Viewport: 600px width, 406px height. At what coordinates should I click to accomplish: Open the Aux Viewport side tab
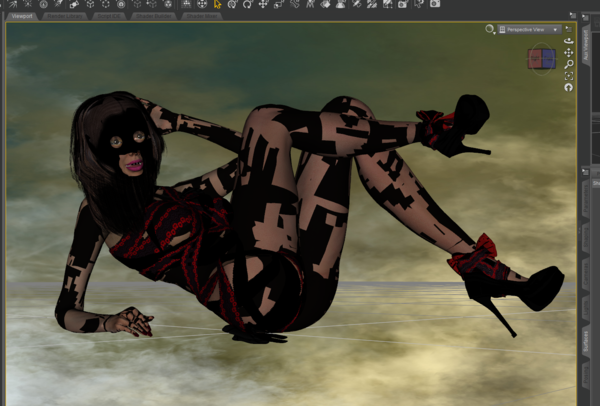click(585, 45)
